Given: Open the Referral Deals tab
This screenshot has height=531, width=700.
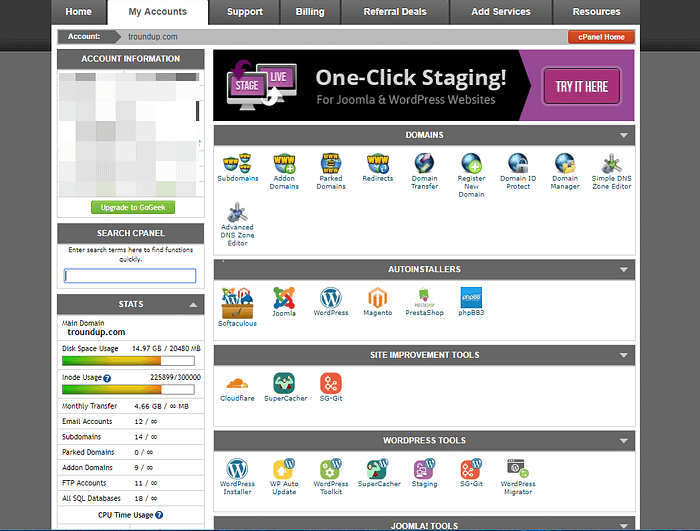Looking at the screenshot, I should click(395, 12).
